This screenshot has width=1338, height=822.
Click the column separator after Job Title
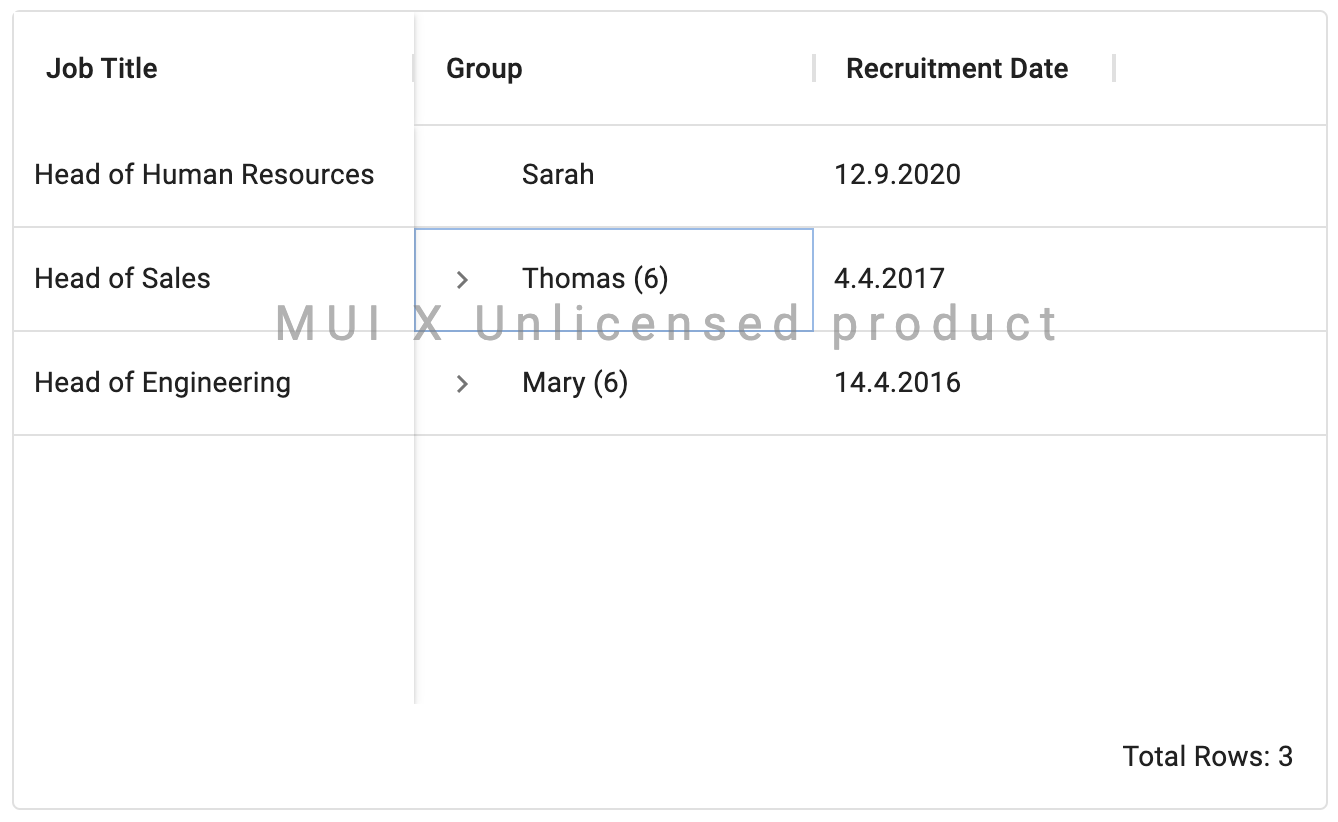coord(414,68)
